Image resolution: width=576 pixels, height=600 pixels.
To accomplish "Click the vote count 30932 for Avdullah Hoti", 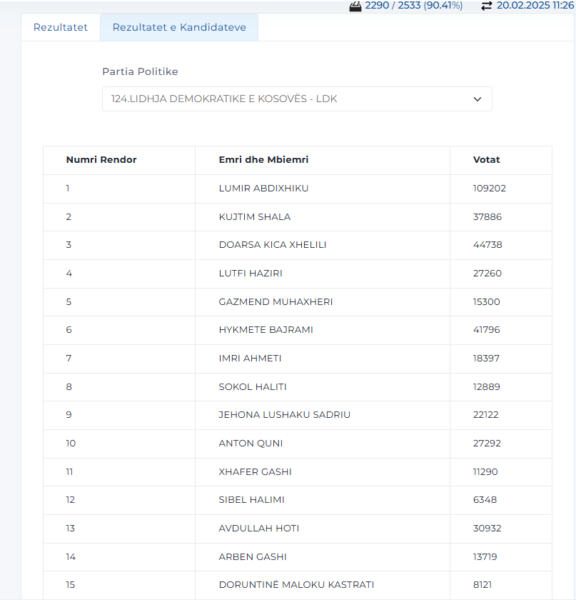I will 487,528.
